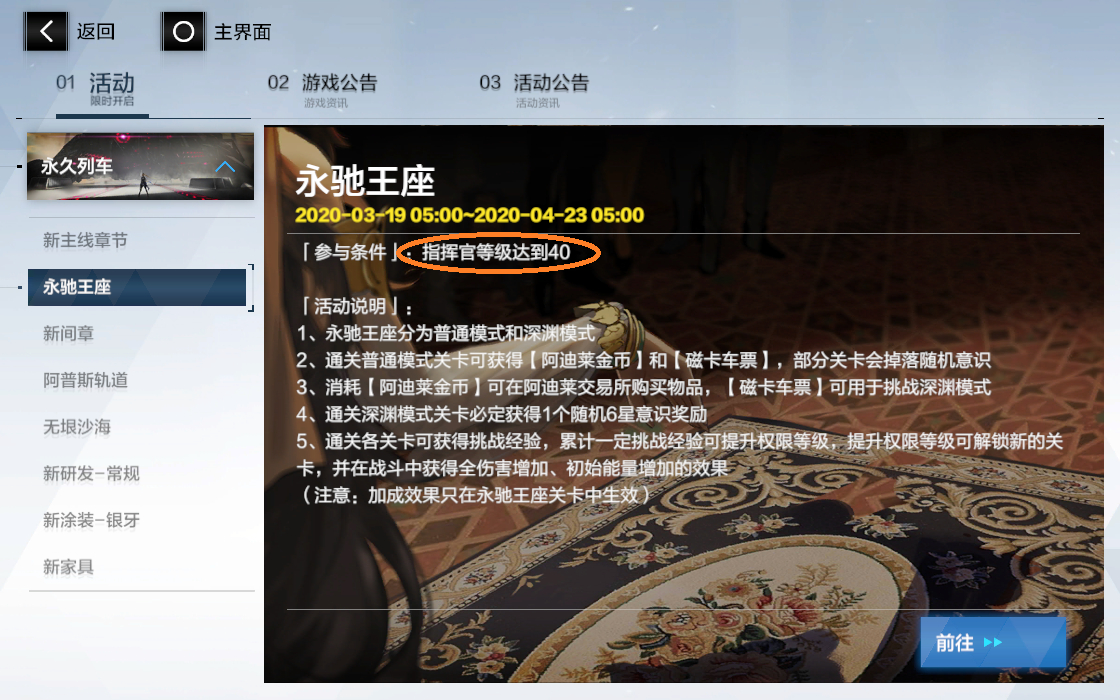The height and width of the screenshot is (700, 1120).
Task: Open 新间章 from the list
Action: (x=69, y=334)
